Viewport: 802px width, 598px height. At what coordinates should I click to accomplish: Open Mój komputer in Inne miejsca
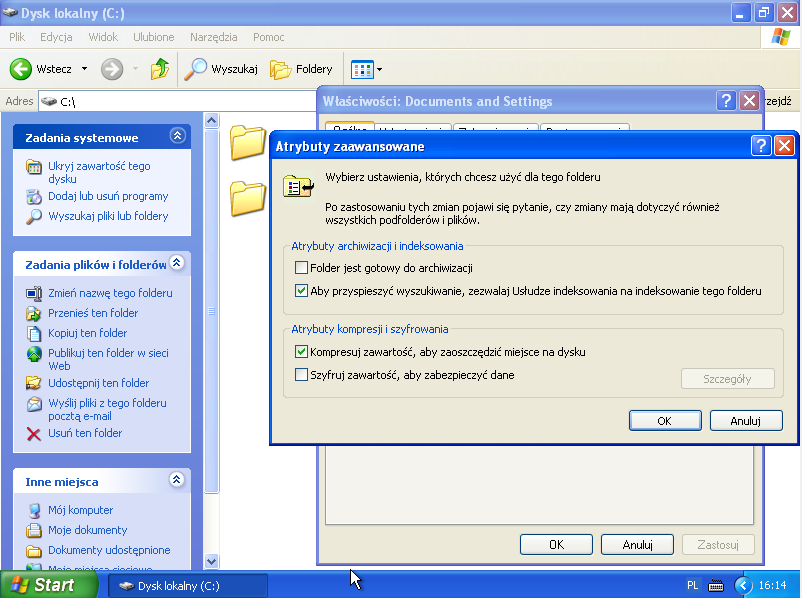click(x=80, y=510)
